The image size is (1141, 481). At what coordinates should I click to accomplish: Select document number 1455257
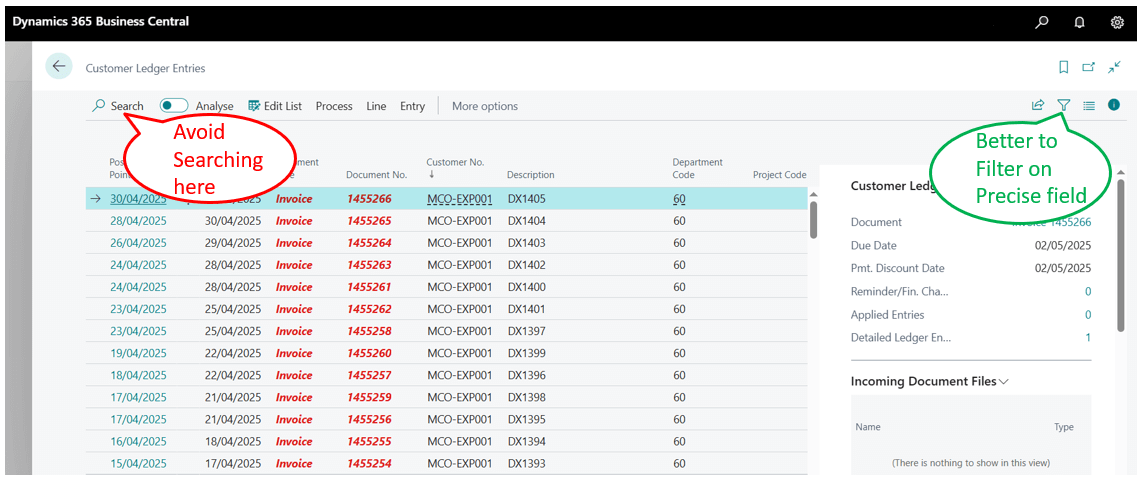pyautogui.click(x=369, y=375)
